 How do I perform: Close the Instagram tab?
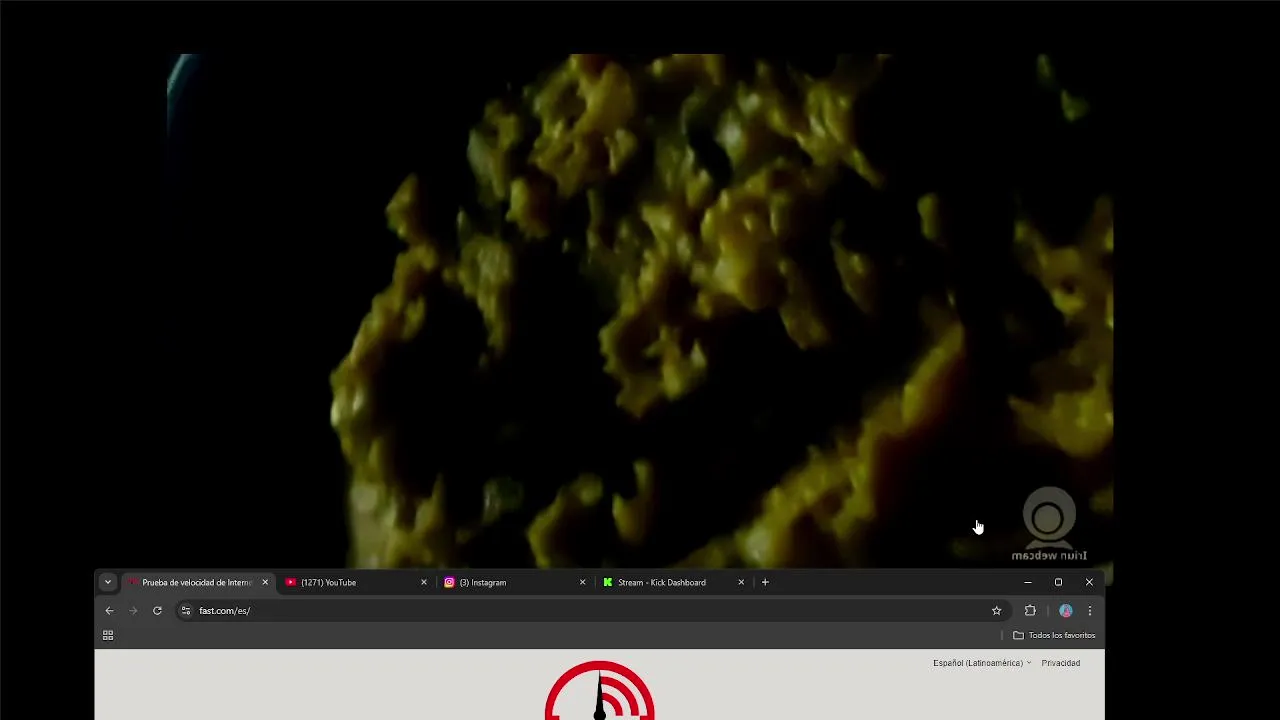(x=583, y=582)
